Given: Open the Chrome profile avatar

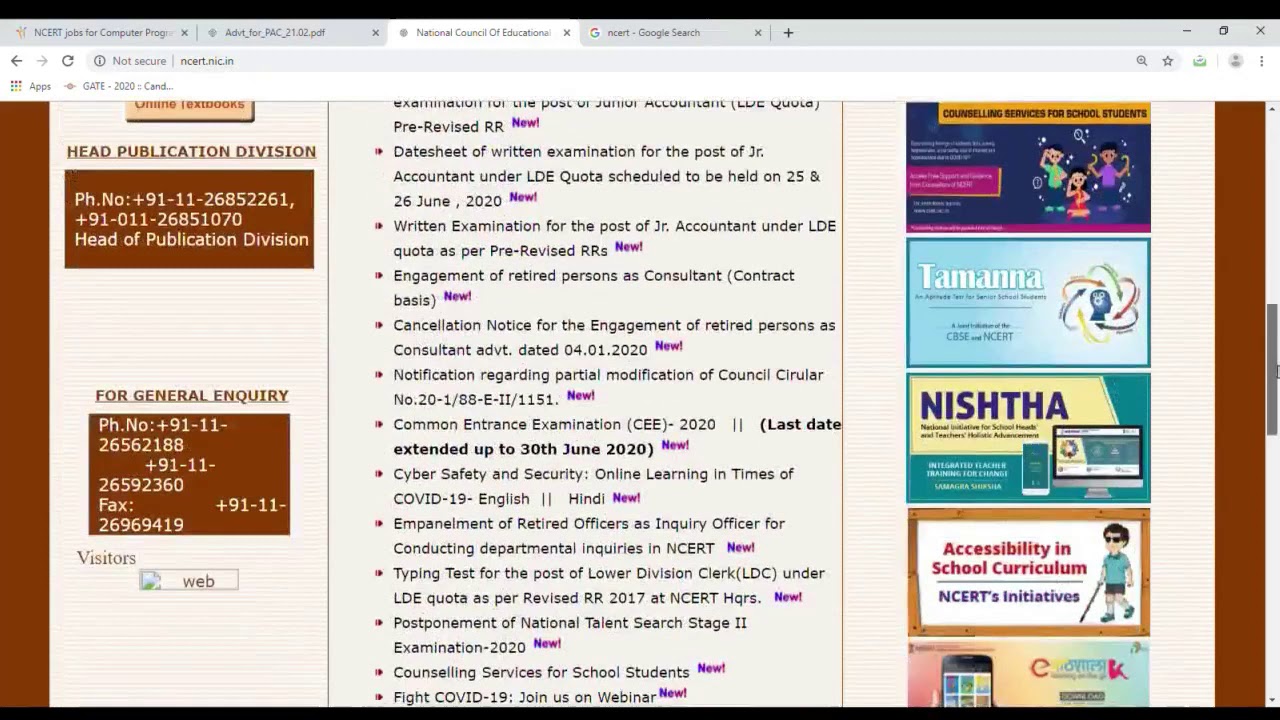Looking at the screenshot, I should point(1236,61).
